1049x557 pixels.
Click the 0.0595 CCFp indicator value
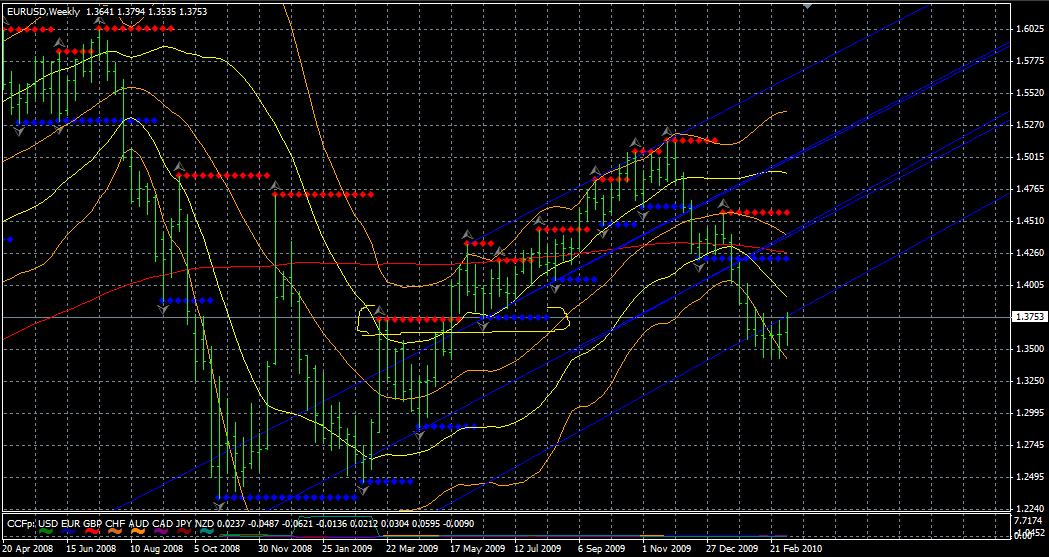[x=425, y=524]
